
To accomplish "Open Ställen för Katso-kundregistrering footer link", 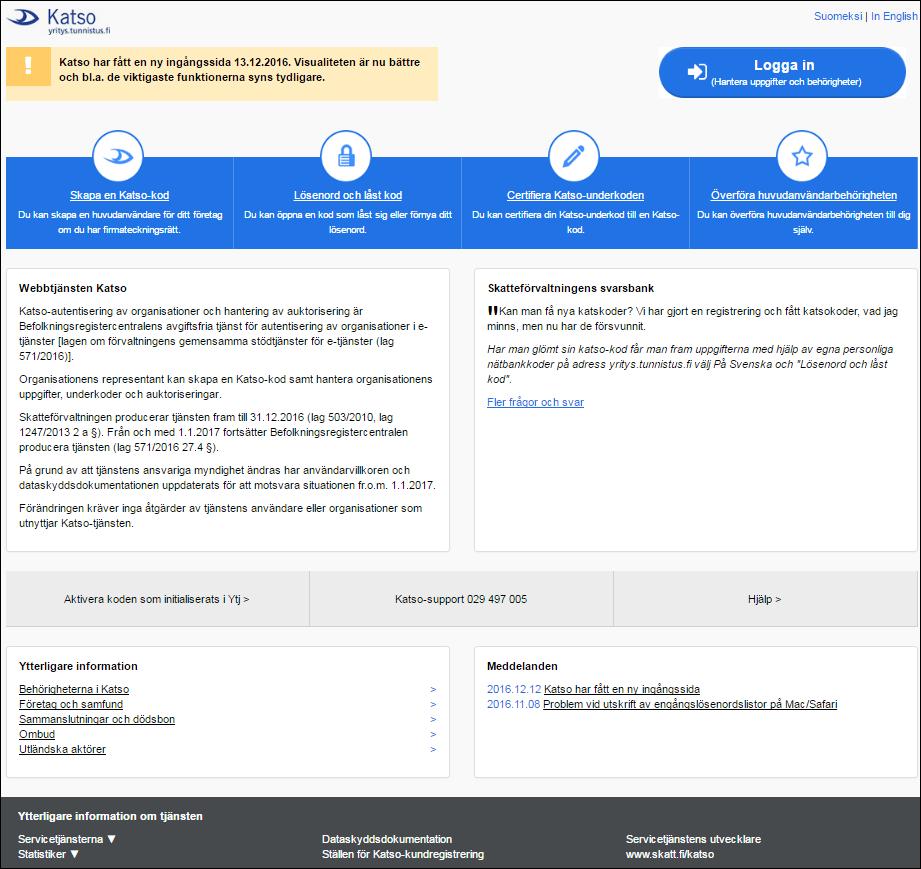I will pyautogui.click(x=403, y=854).
